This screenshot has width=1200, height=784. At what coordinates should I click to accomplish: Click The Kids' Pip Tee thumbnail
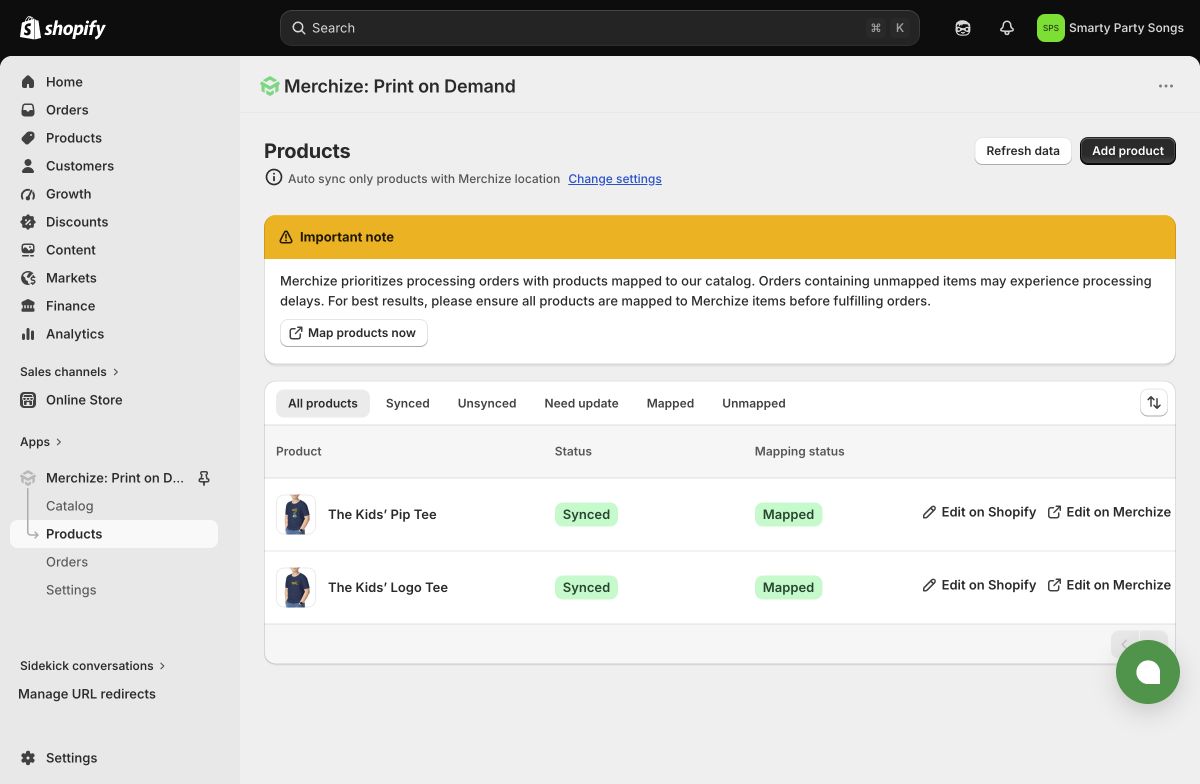[x=296, y=514]
